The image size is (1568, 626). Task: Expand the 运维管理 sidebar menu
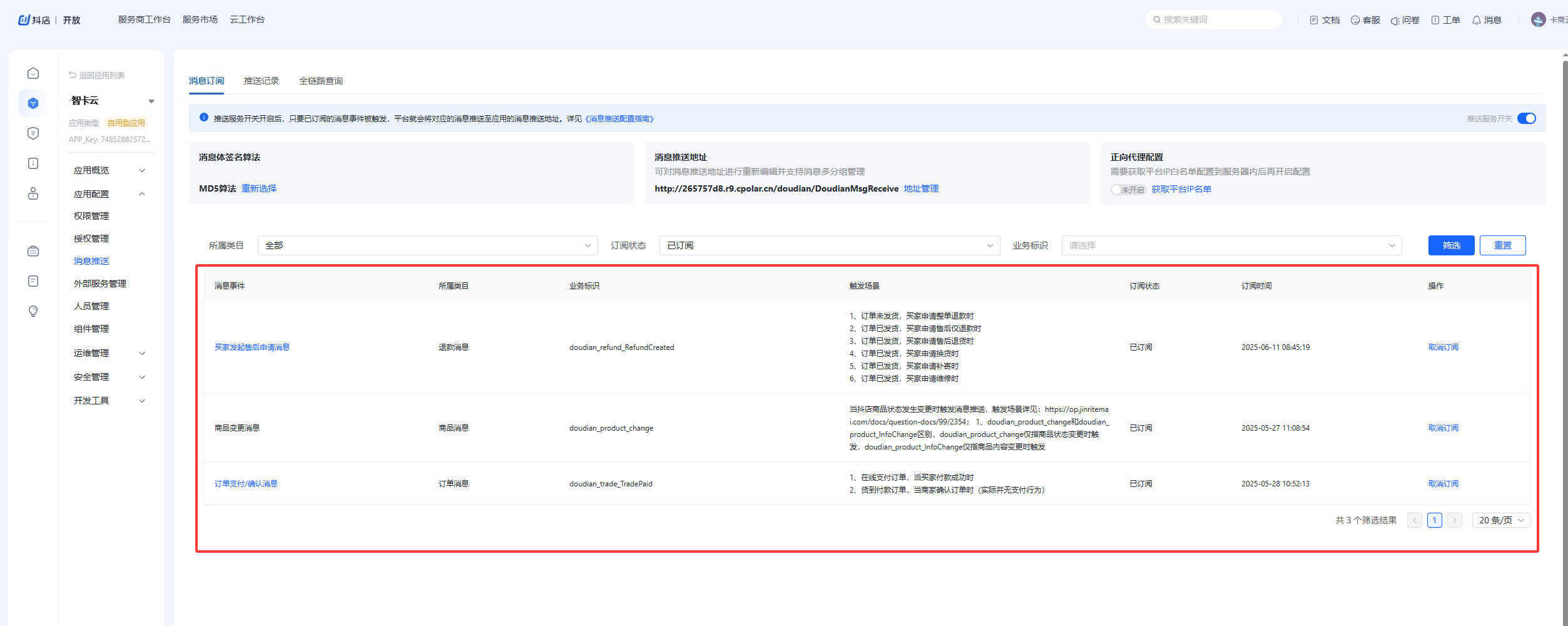tap(109, 353)
